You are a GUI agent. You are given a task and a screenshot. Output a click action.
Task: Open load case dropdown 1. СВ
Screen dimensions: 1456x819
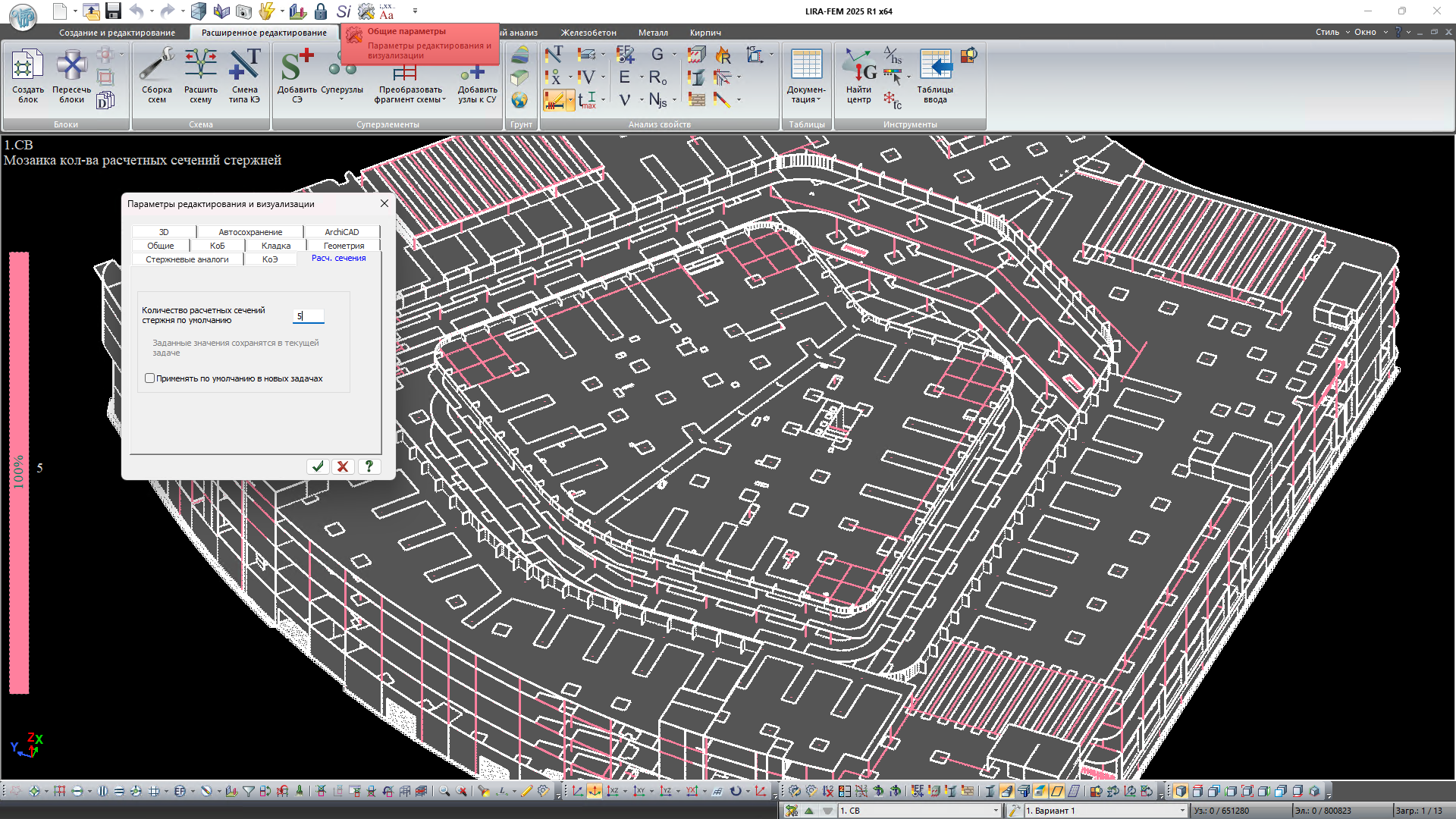coord(996,811)
